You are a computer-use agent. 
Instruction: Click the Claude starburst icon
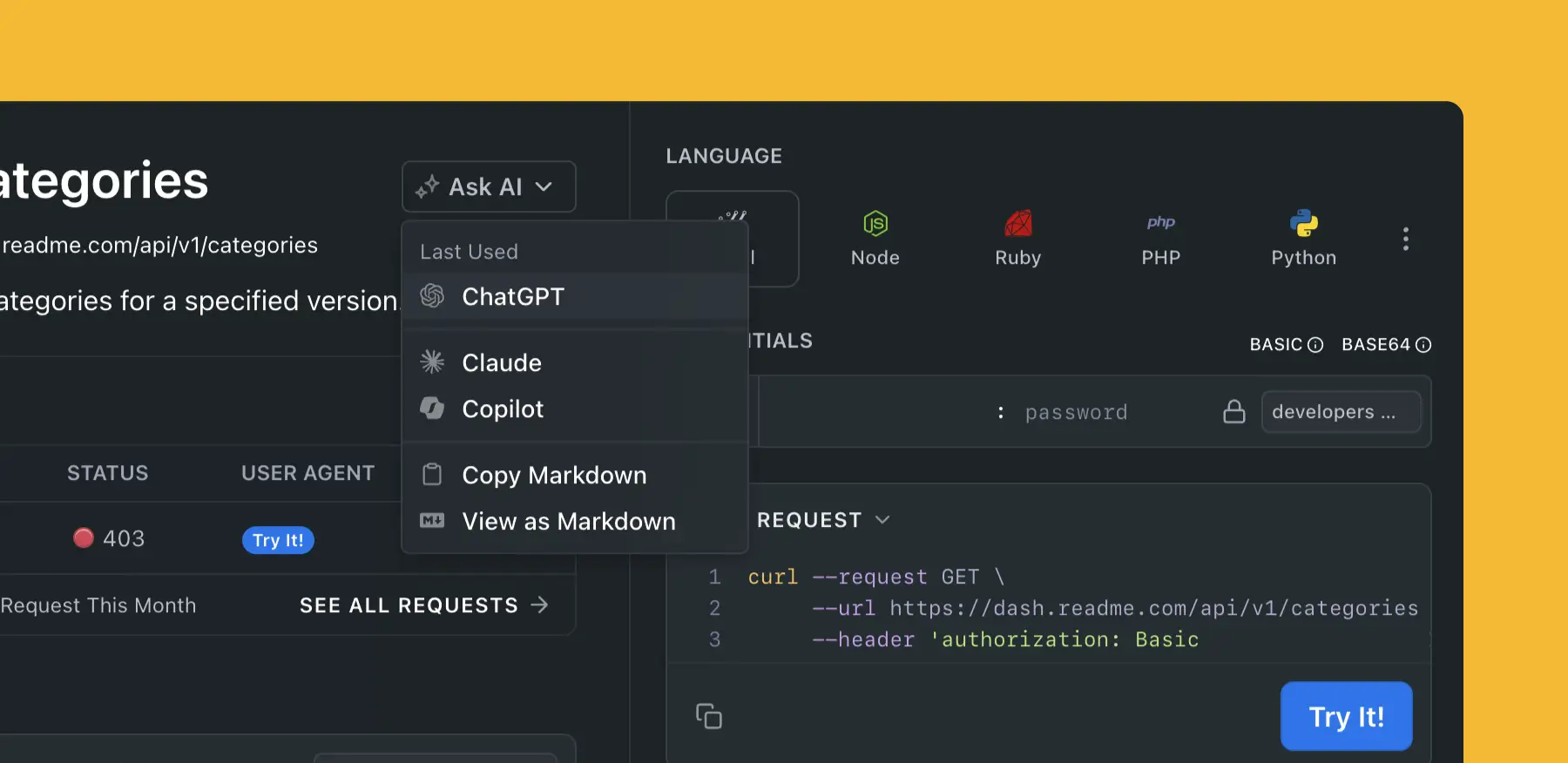pos(432,361)
